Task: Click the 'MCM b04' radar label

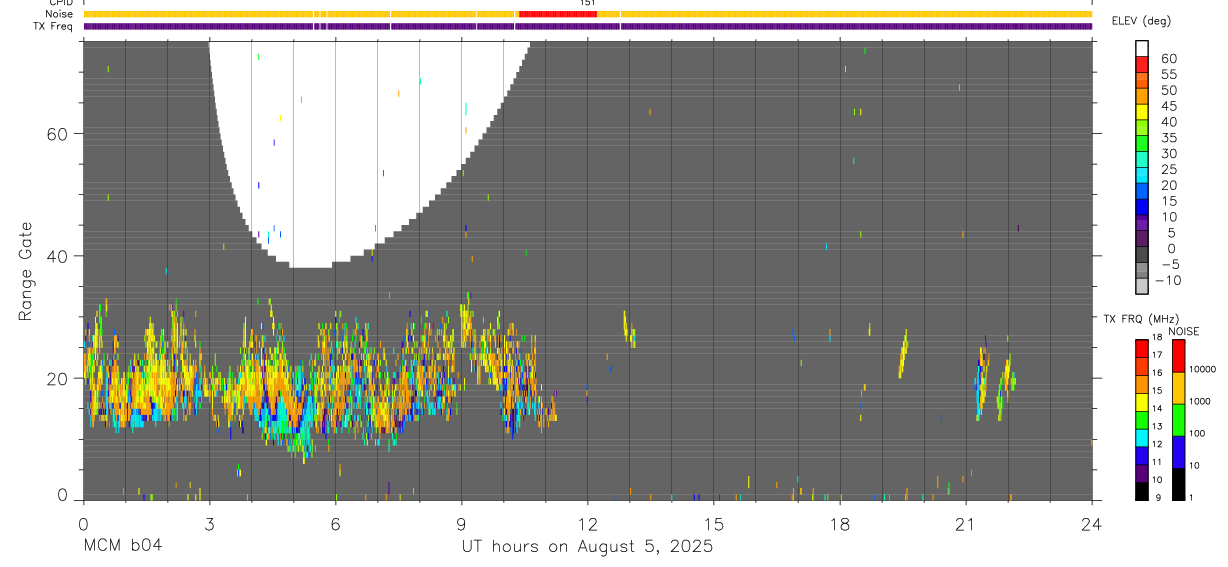Action: point(122,547)
